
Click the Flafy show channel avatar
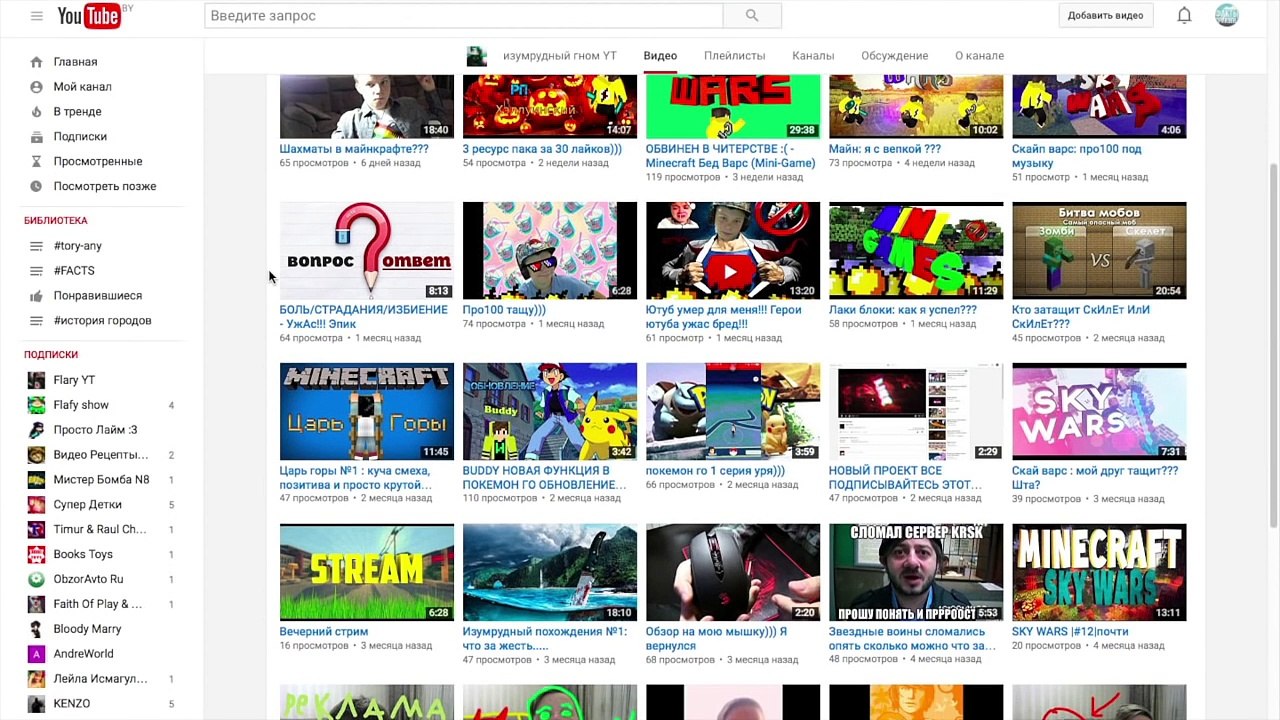[36, 405]
